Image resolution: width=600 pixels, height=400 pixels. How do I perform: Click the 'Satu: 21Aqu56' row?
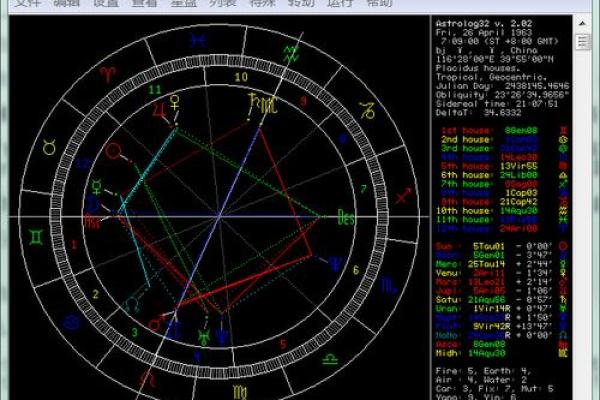(x=502, y=300)
